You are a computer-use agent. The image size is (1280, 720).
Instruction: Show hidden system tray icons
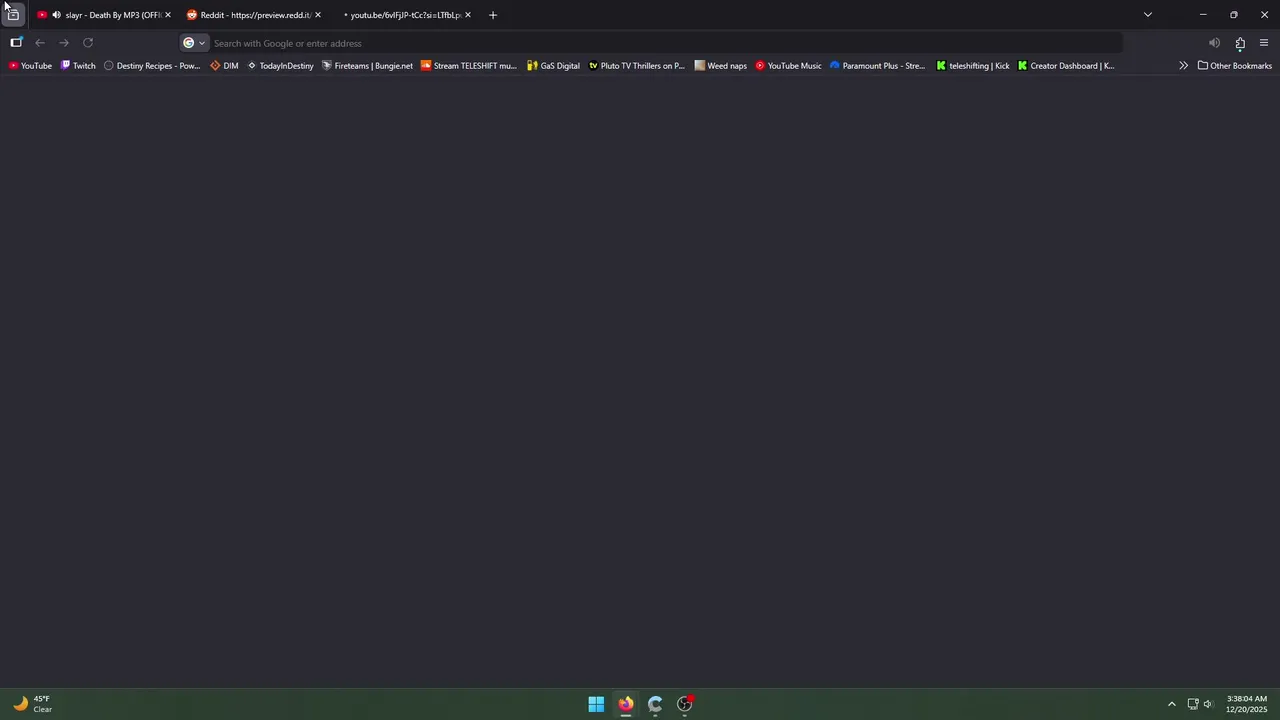pyautogui.click(x=1172, y=704)
